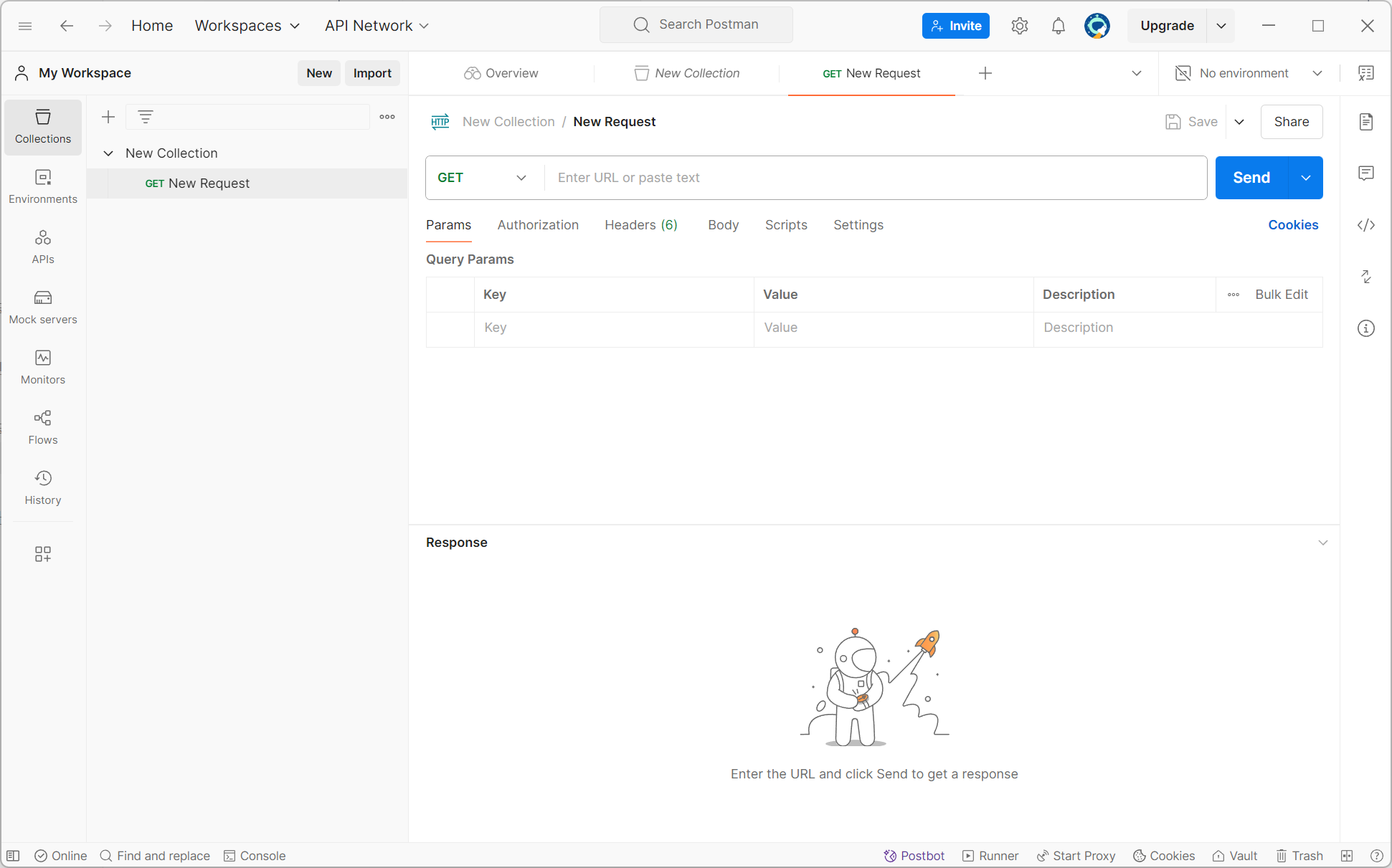1392x868 pixels.
Task: Open the Cookies link beside tabs
Action: (1293, 225)
